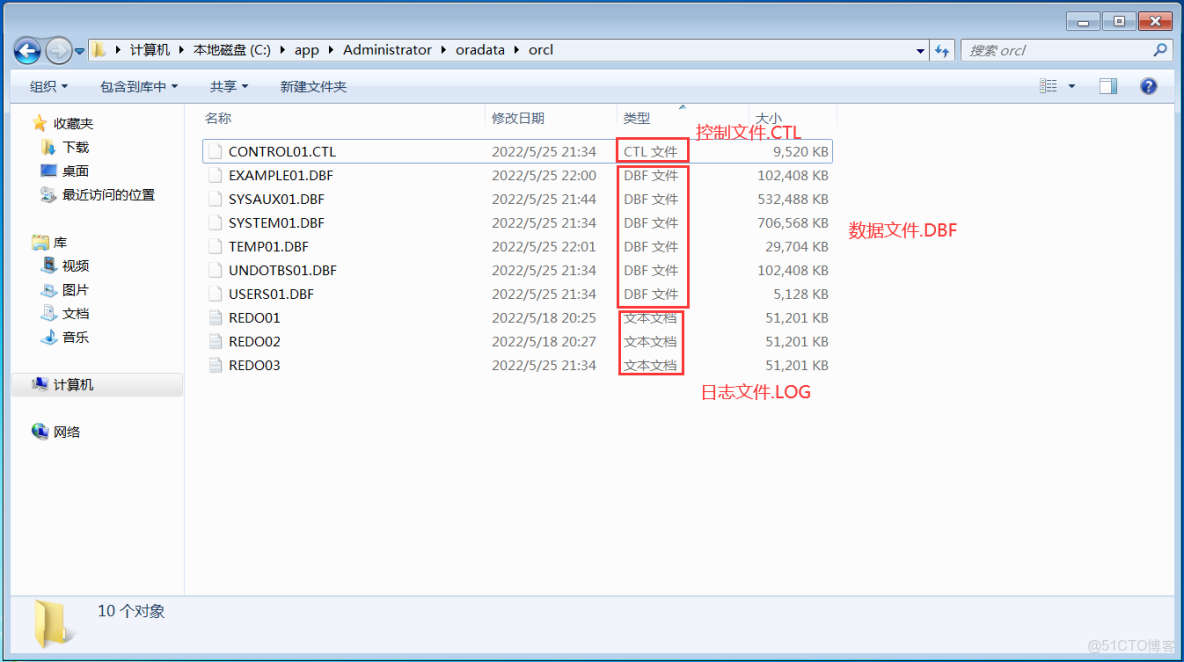Select 收藏夹 star icon in sidebar

tap(40, 123)
